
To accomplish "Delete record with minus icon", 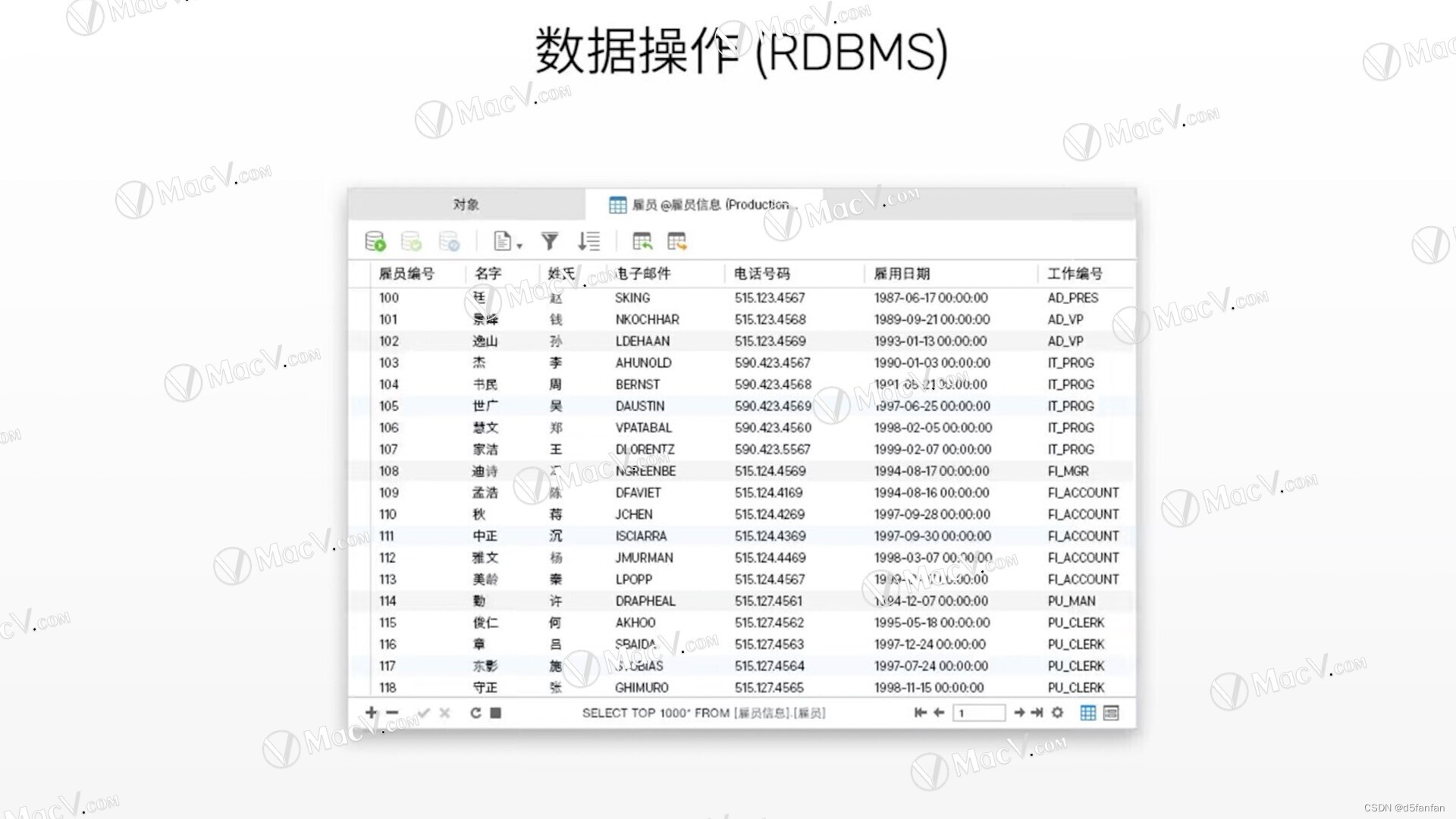I will coord(392,713).
